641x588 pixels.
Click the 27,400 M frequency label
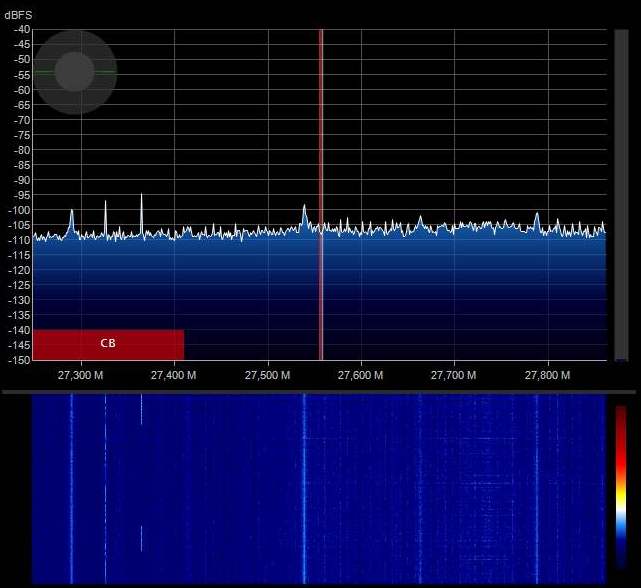[174, 375]
